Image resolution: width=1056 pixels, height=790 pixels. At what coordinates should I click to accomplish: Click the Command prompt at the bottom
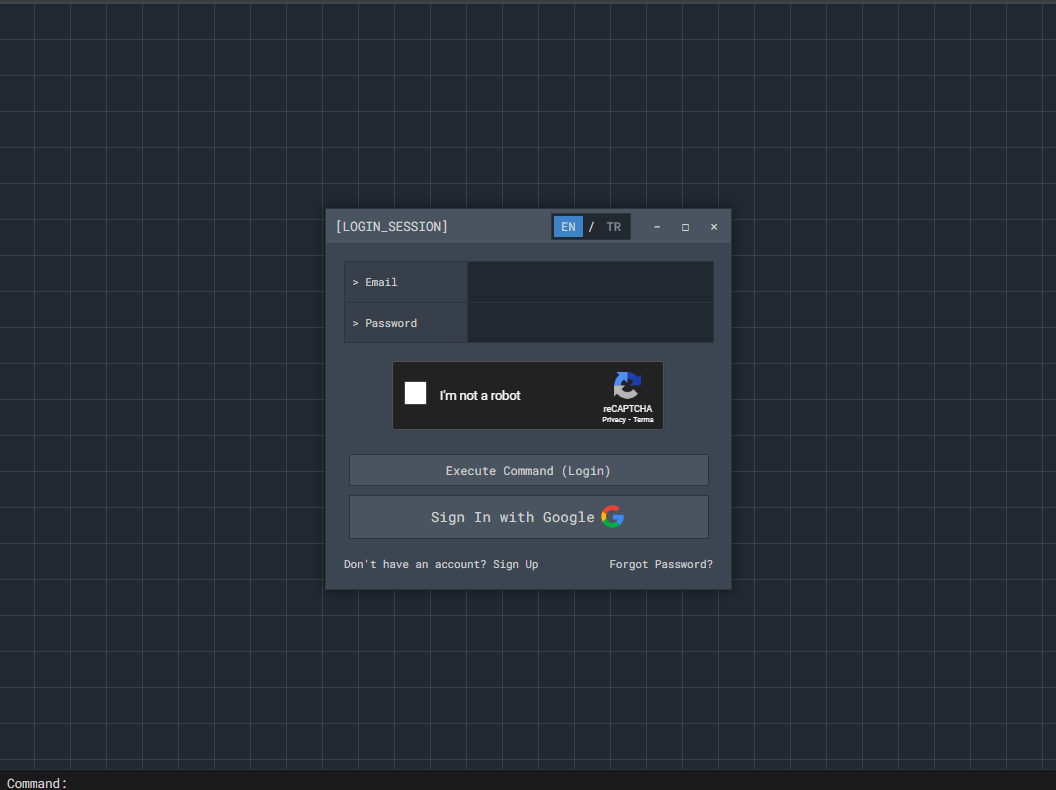pyautogui.click(x=36, y=783)
